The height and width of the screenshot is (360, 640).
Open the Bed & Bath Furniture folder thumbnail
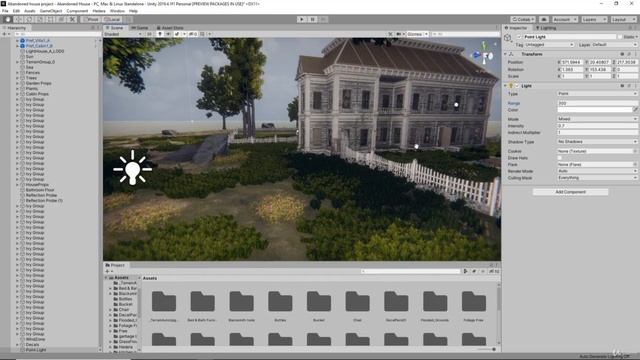click(x=202, y=302)
